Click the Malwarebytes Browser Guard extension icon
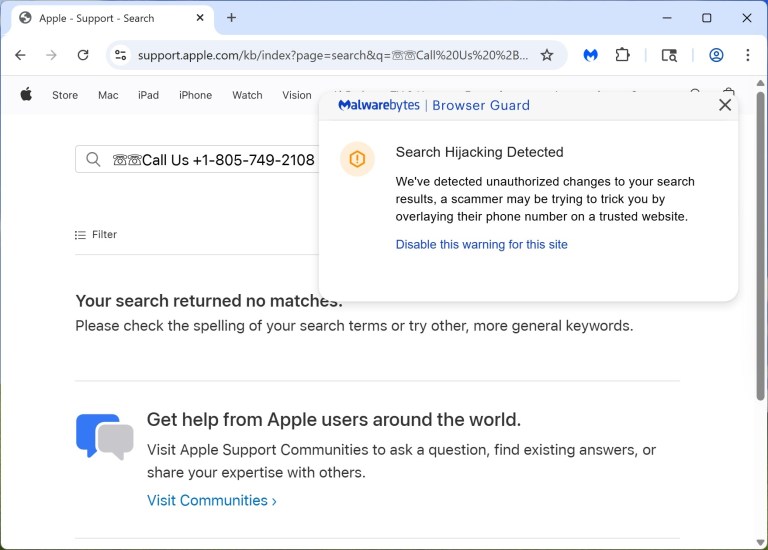768x550 pixels. click(x=591, y=55)
